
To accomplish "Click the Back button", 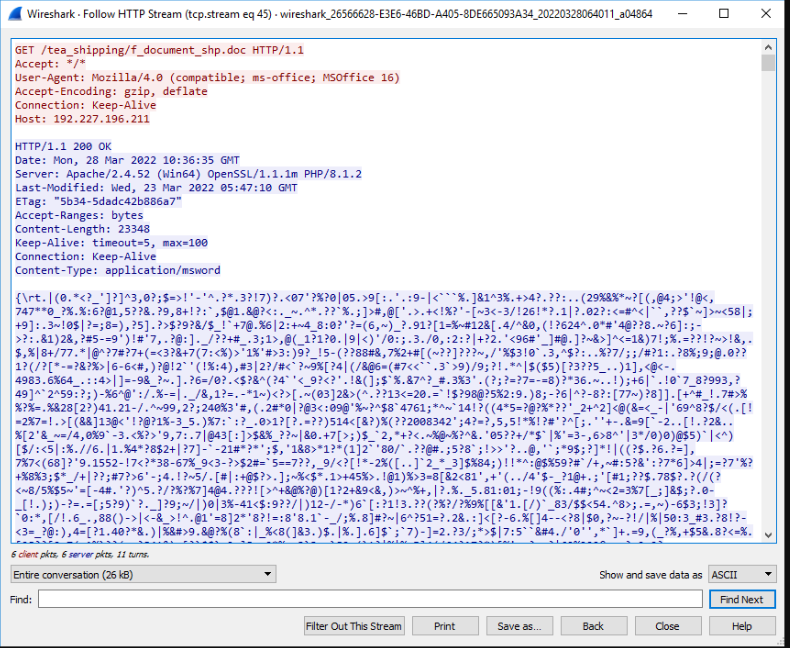I will coord(593,626).
